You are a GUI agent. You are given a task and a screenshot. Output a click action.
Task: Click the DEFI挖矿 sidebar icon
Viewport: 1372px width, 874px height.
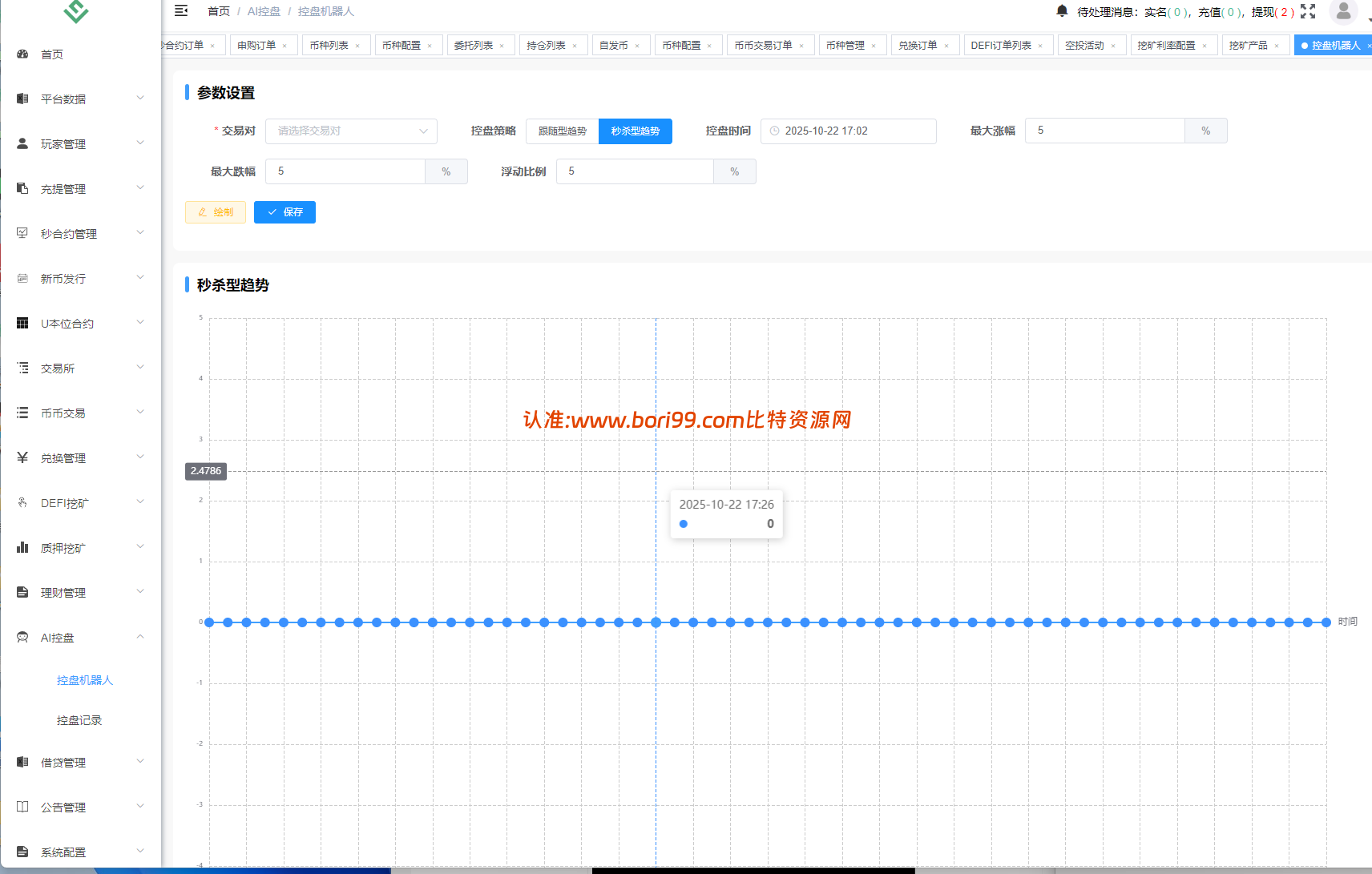(x=22, y=502)
